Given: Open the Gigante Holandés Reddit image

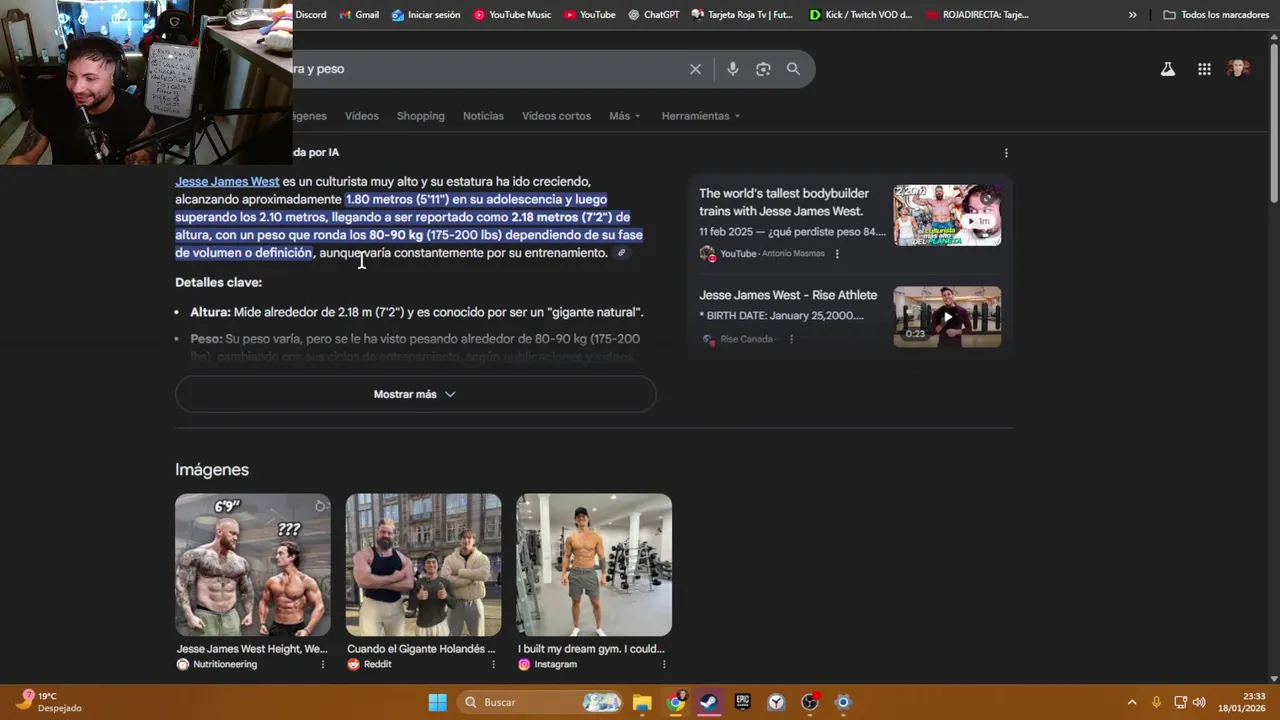Looking at the screenshot, I should tap(424, 565).
